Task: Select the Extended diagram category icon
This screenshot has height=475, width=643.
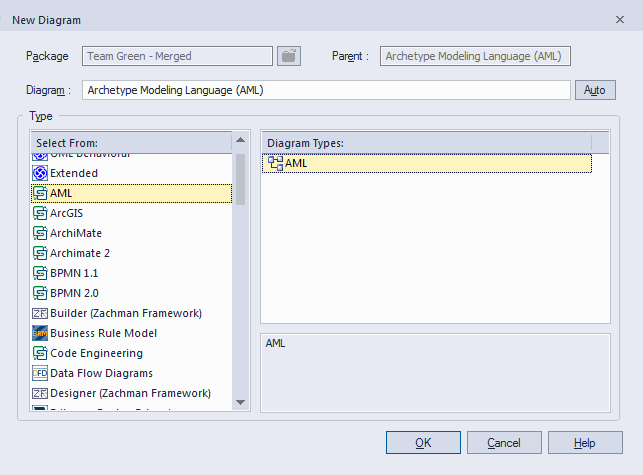Action: [x=40, y=173]
